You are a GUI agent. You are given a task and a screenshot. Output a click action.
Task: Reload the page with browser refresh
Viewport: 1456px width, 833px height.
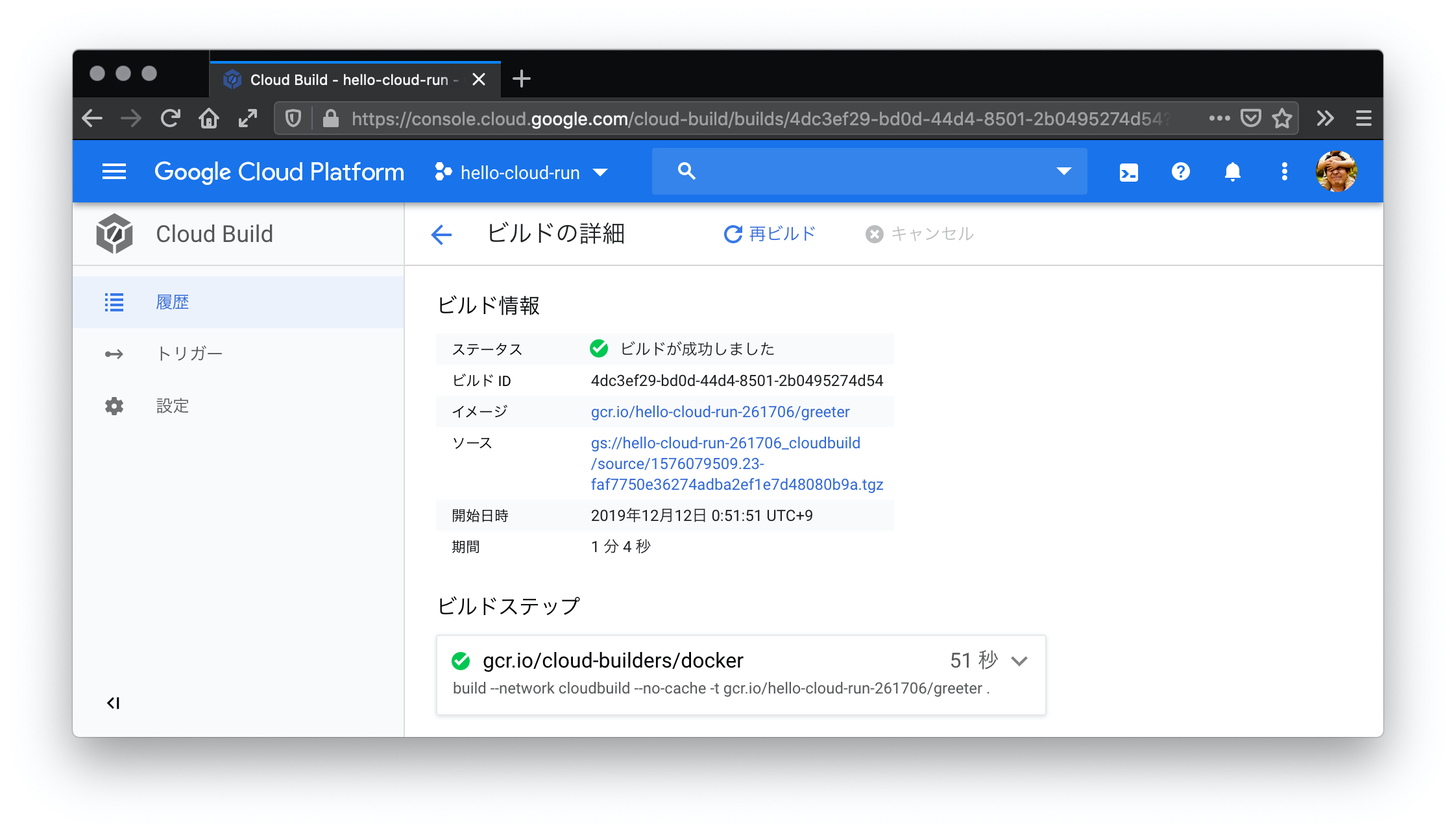[170, 118]
